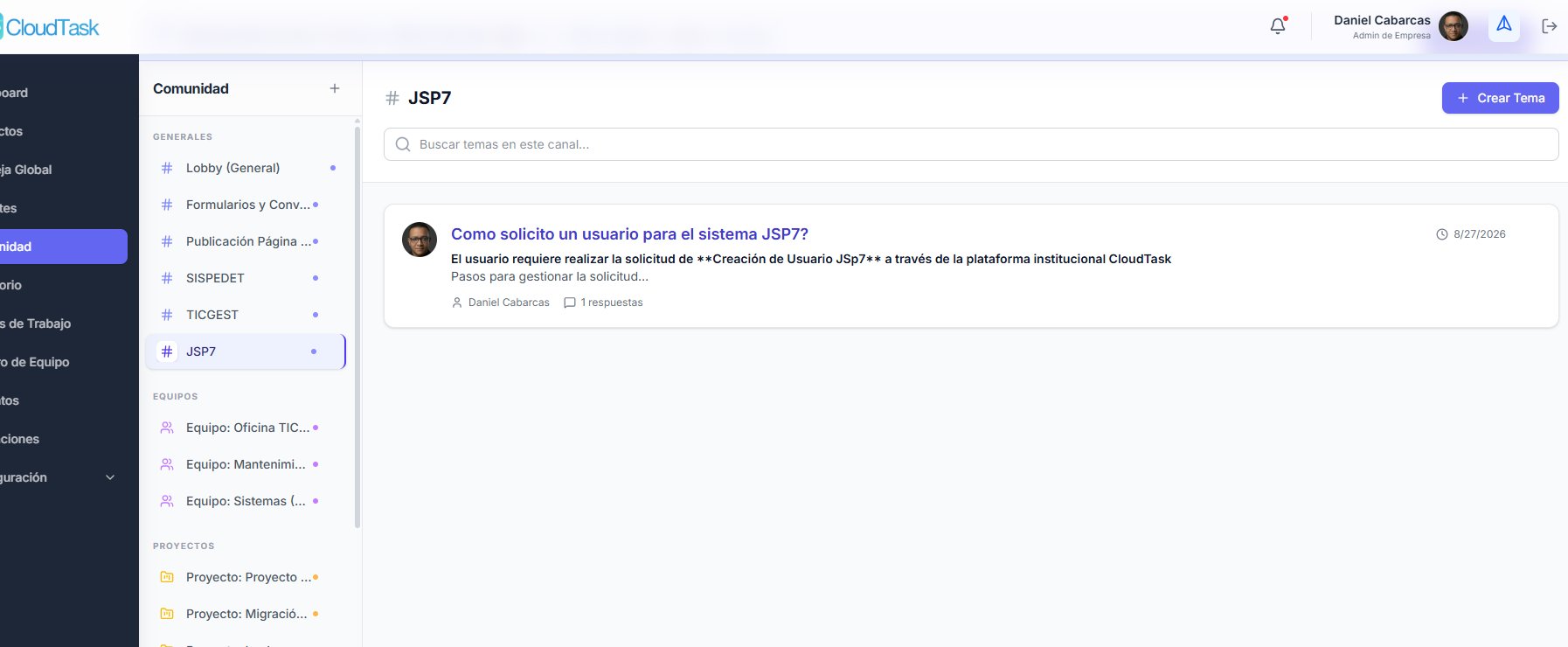Open Equipo: Sistemas channel

[246, 501]
